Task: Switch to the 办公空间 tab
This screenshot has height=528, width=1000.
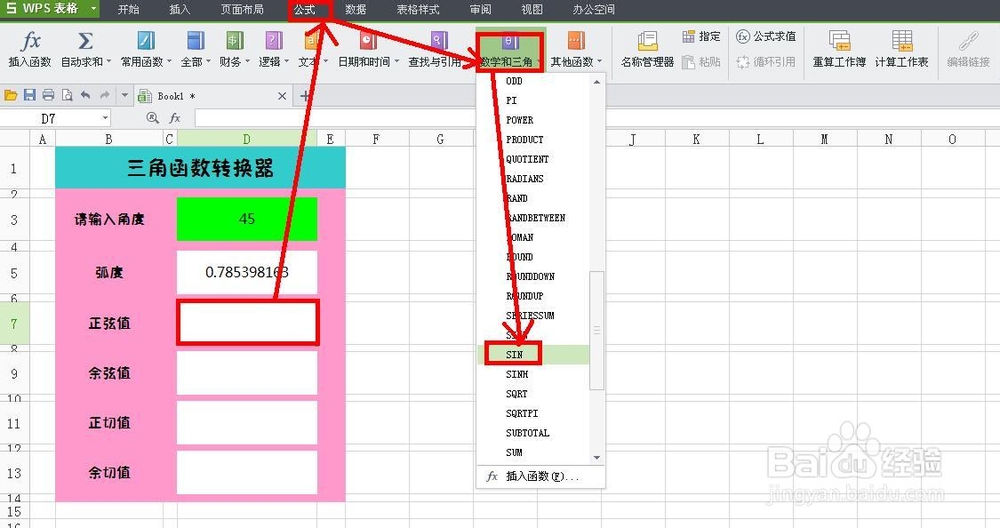Action: [x=594, y=10]
